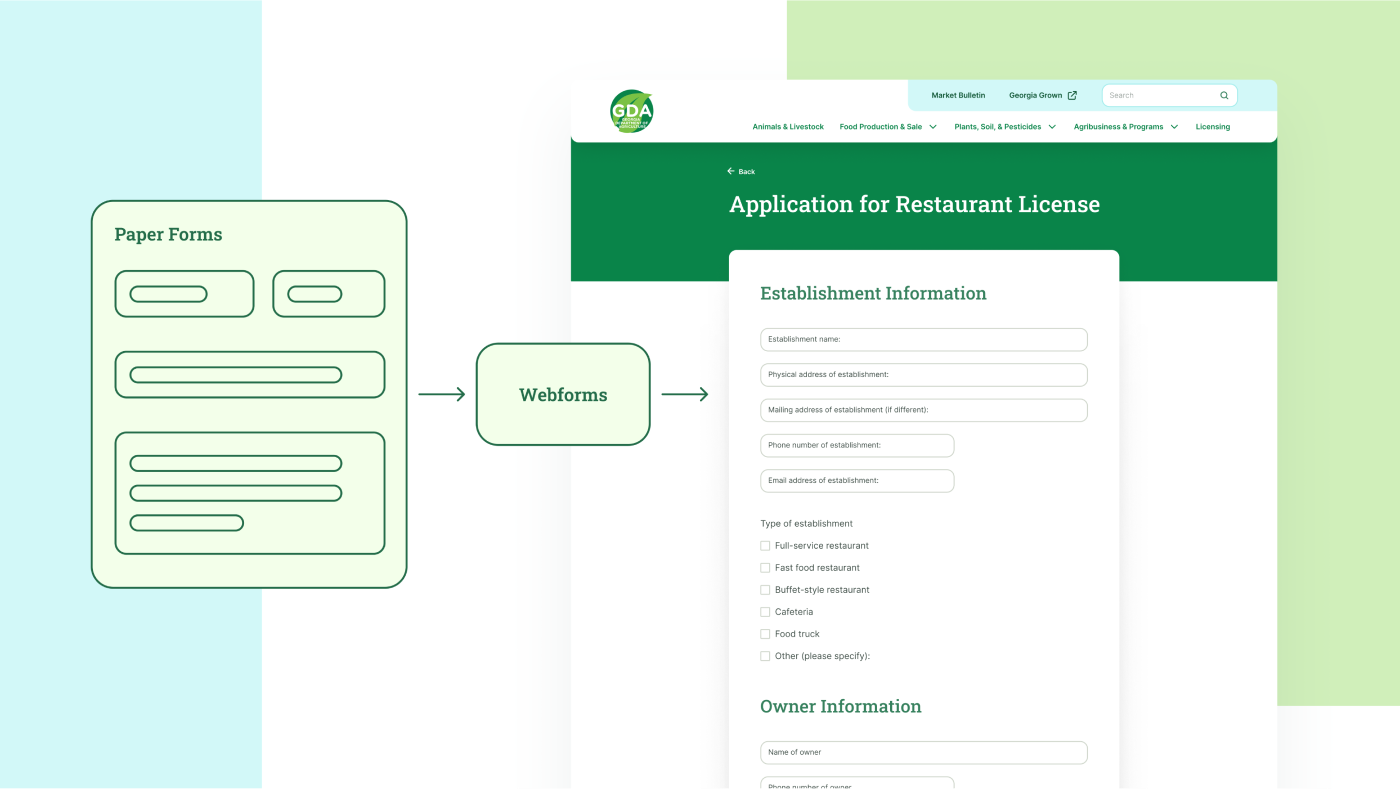This screenshot has width=1400, height=789.
Task: Click the Name of owner field
Action: pyautogui.click(x=923, y=752)
